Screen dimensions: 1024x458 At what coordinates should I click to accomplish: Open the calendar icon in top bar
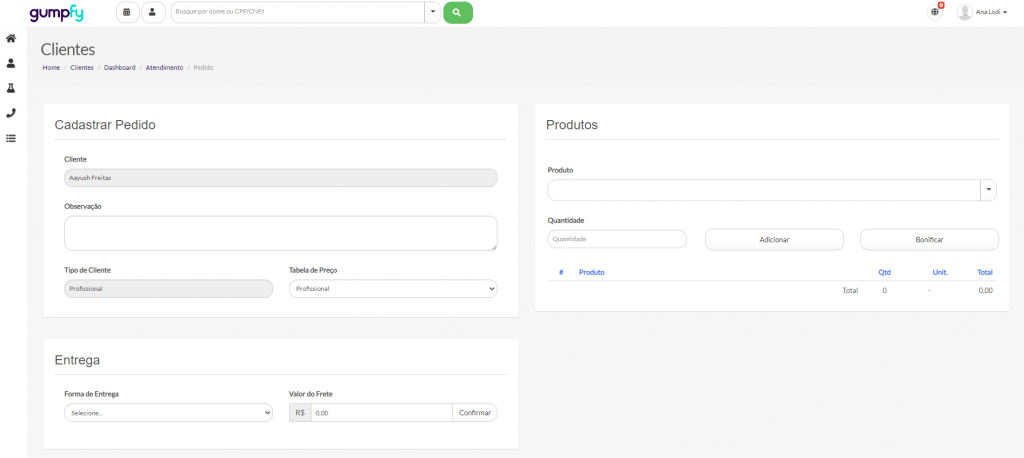pos(127,12)
